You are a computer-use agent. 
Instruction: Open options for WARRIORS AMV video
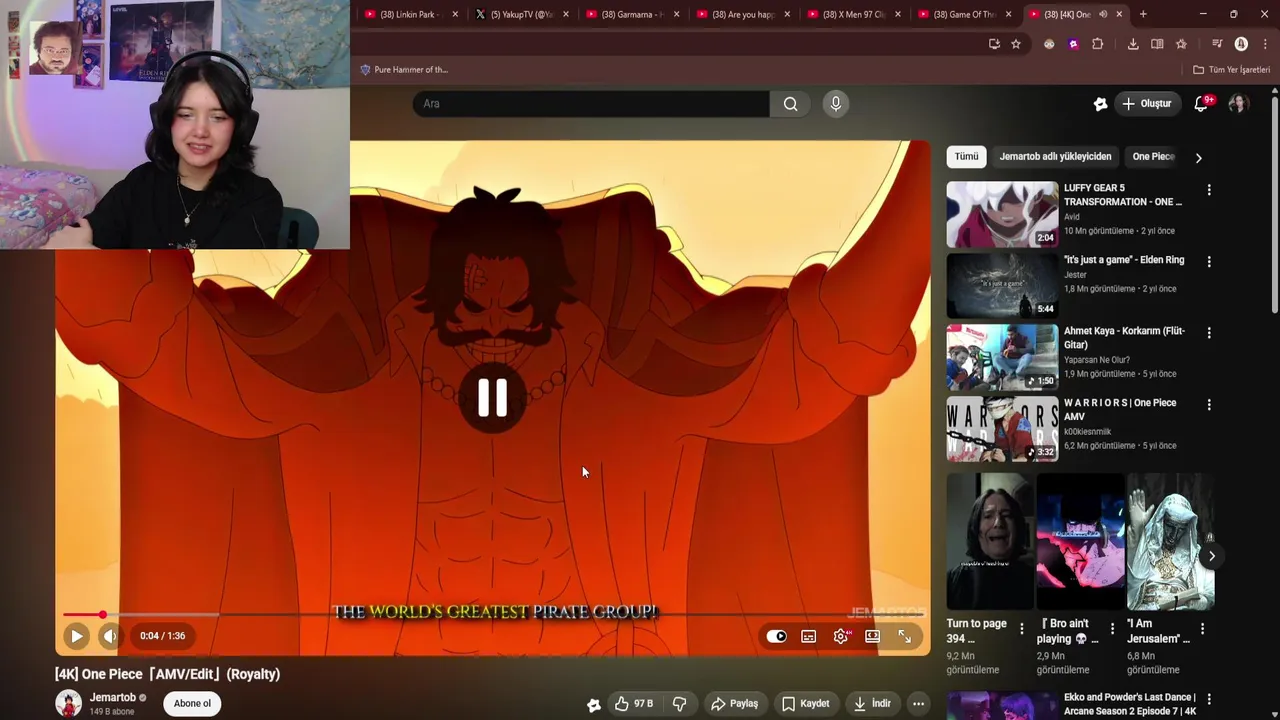click(x=1208, y=404)
